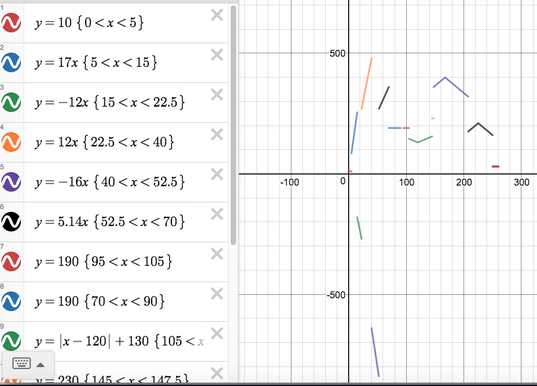Screen dimensions: 537x386
Task: Click the expression list scrollbar
Action: pos(234,125)
